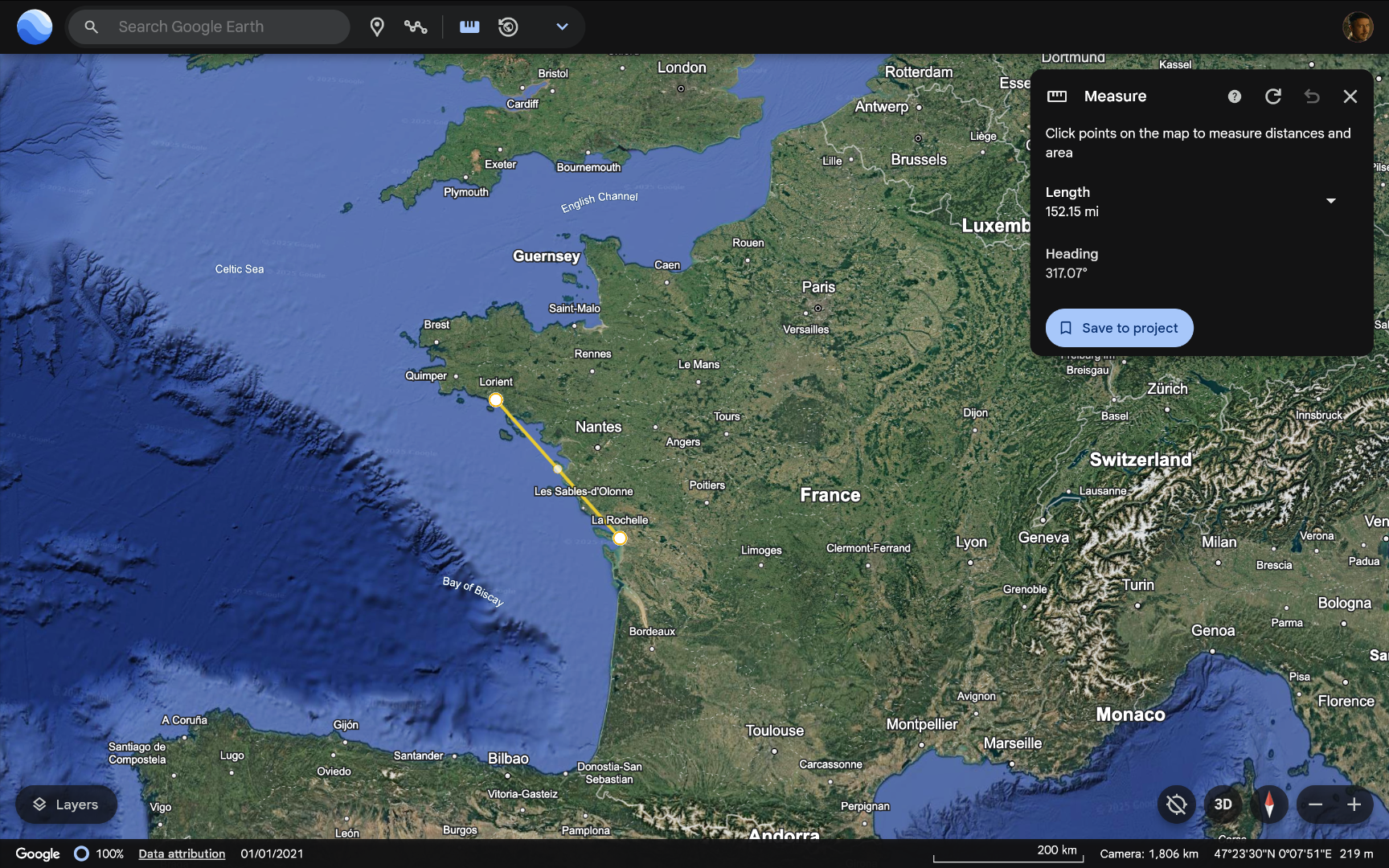Click the Add placemark pin icon
This screenshot has width=1389, height=868.
pyautogui.click(x=377, y=27)
